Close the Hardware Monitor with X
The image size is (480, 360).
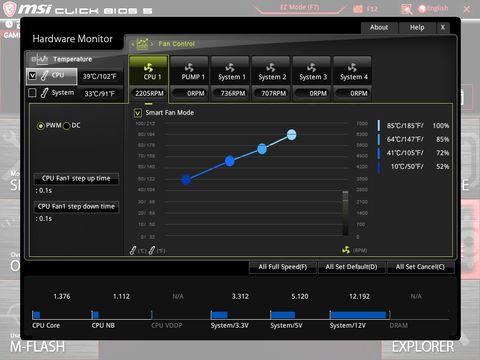(x=443, y=27)
